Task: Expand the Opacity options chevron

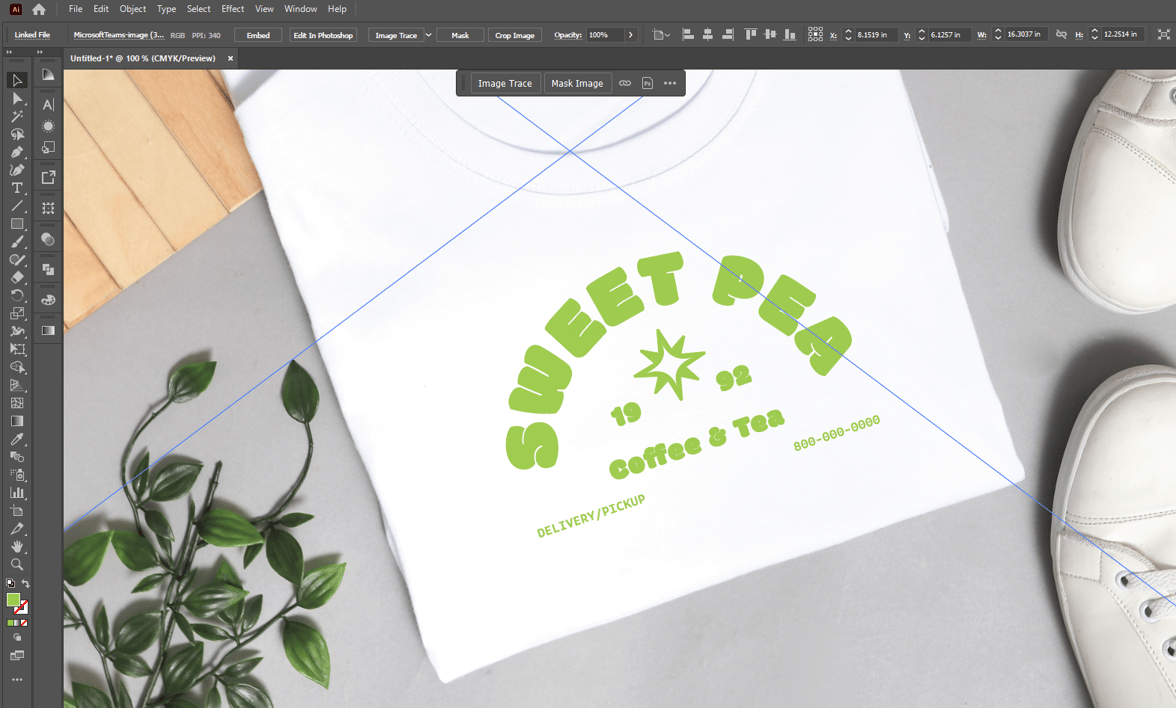Action: click(x=631, y=34)
